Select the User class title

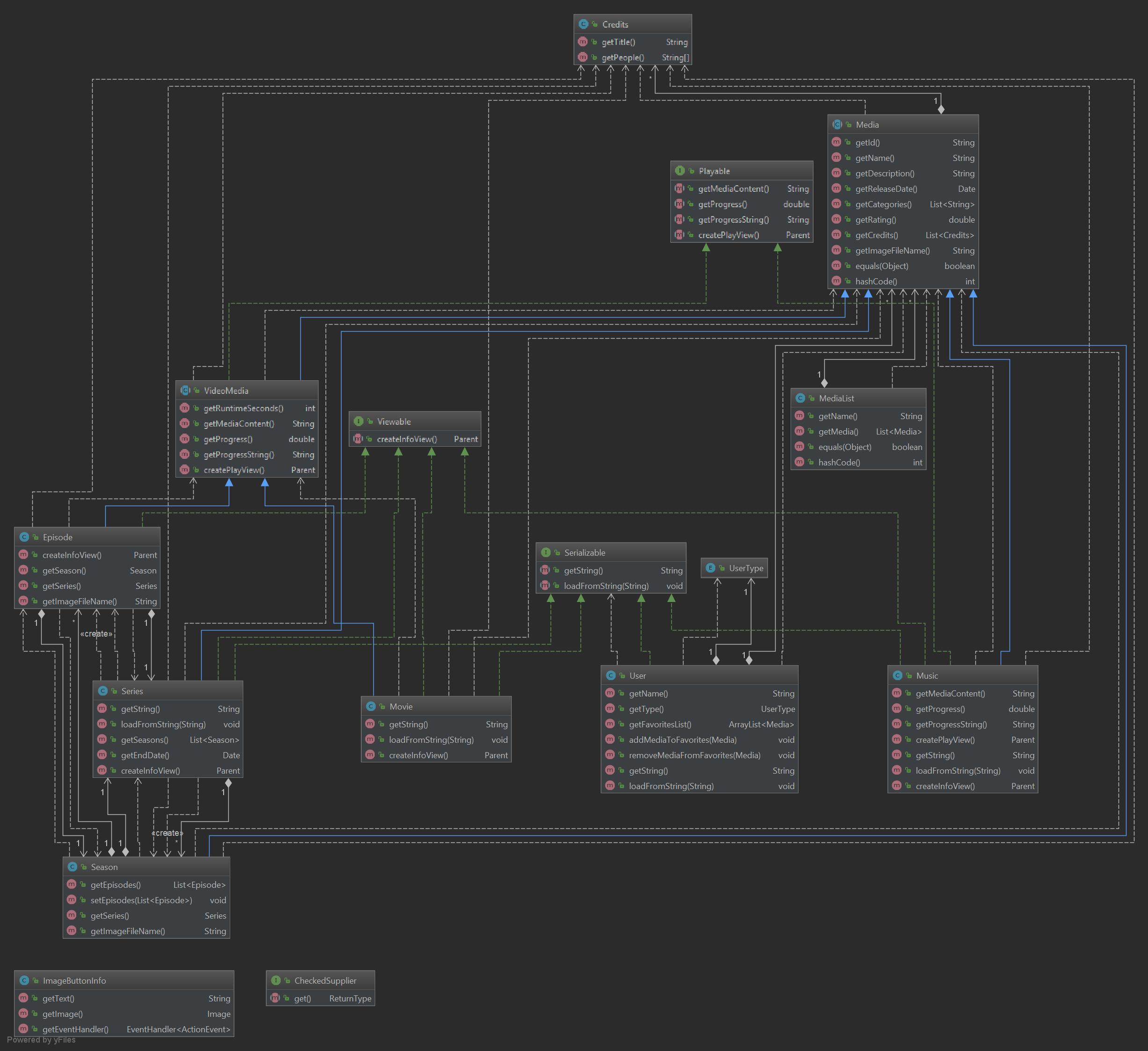click(x=637, y=675)
